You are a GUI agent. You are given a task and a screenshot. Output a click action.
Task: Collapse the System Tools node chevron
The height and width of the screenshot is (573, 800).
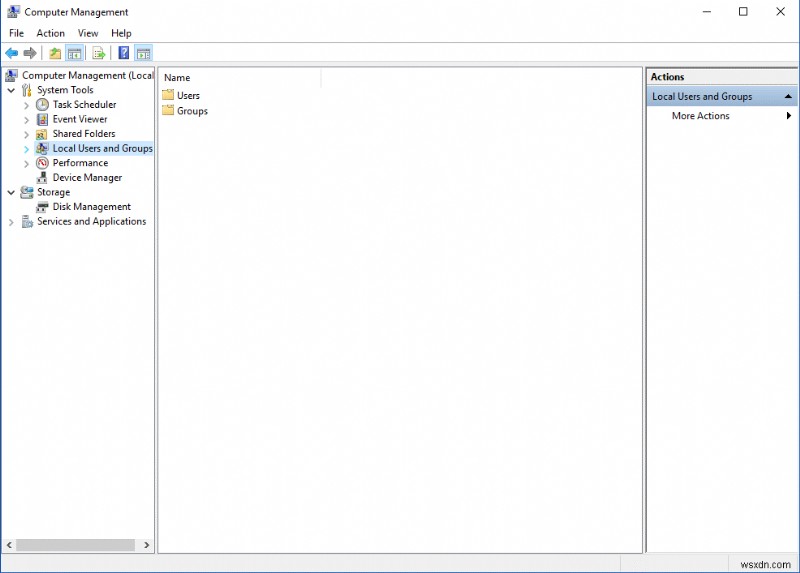pyautogui.click(x=11, y=90)
